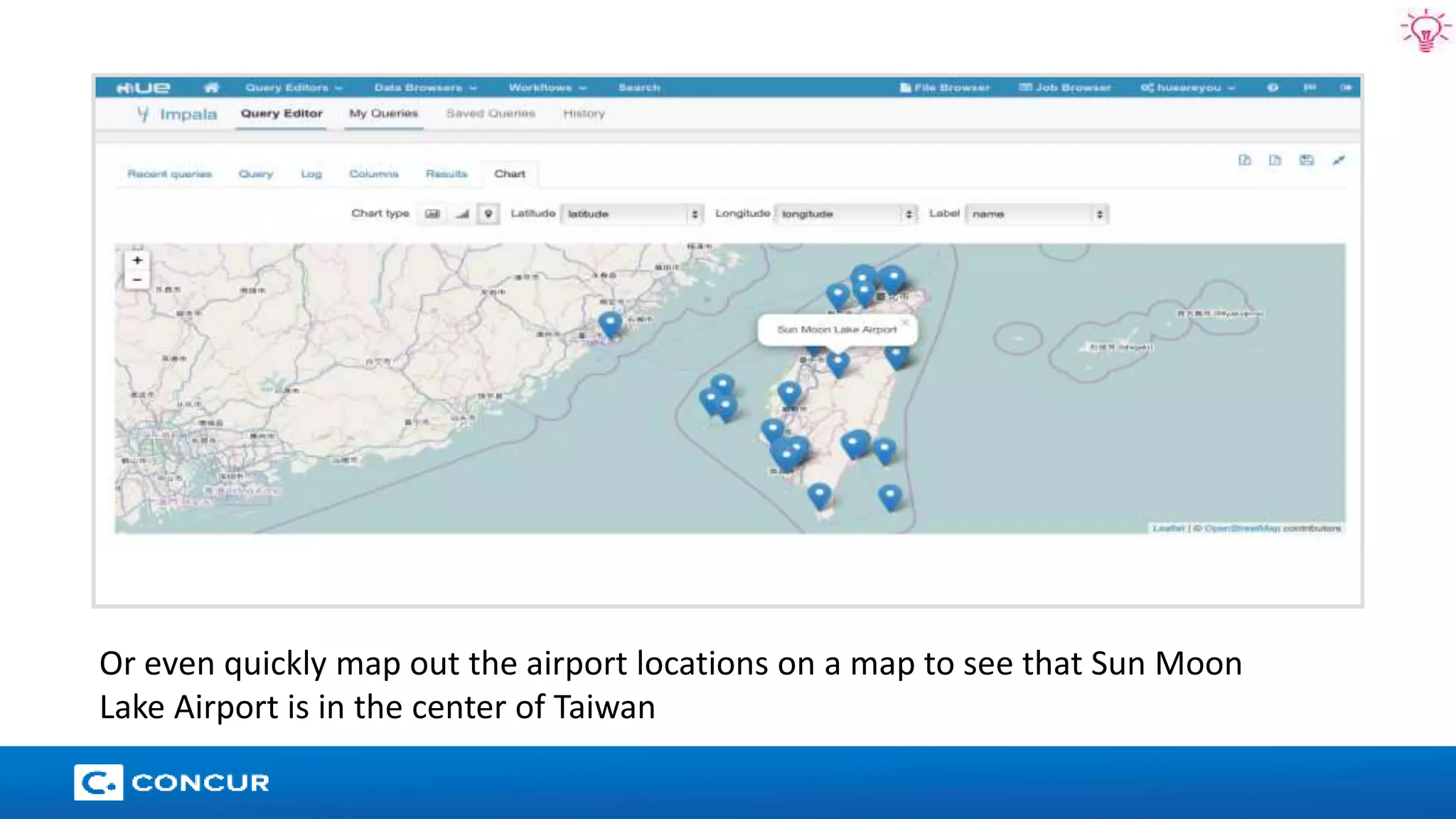Open the Columns tab
This screenshot has width=1456, height=819.
(x=374, y=174)
